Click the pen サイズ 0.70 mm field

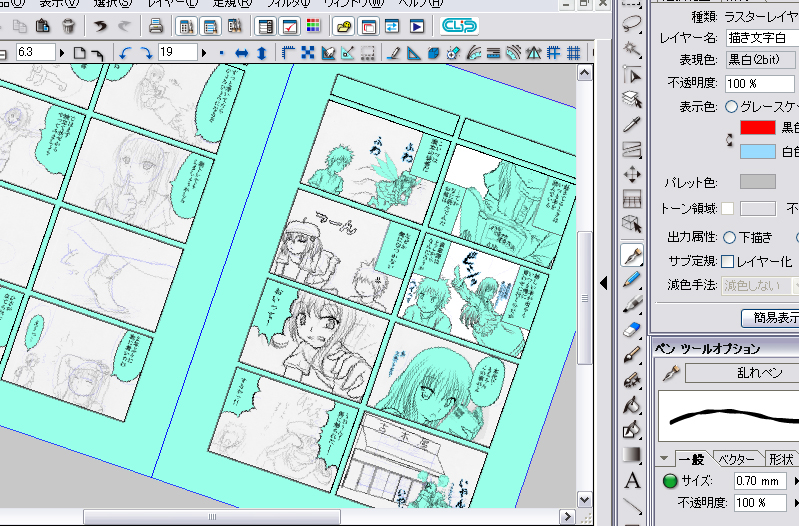click(760, 481)
